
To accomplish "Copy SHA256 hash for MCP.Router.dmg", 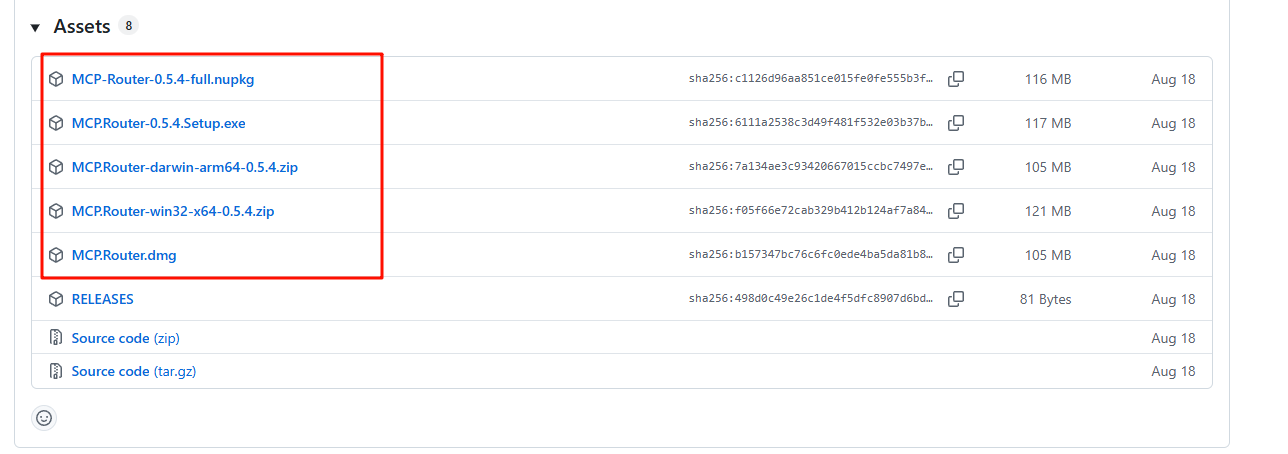I will 956,255.
